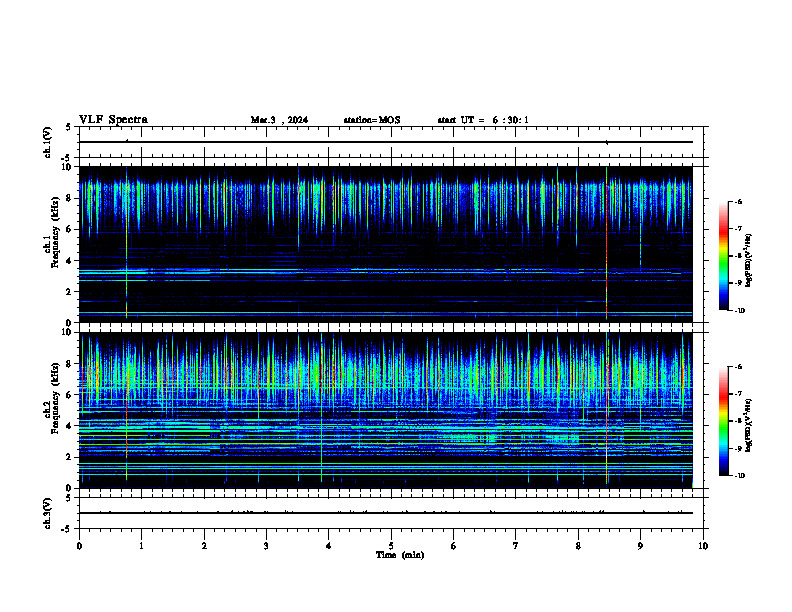Click time axis tick label "3"
Viewport: 792px width, 612px height.
click(x=266, y=546)
